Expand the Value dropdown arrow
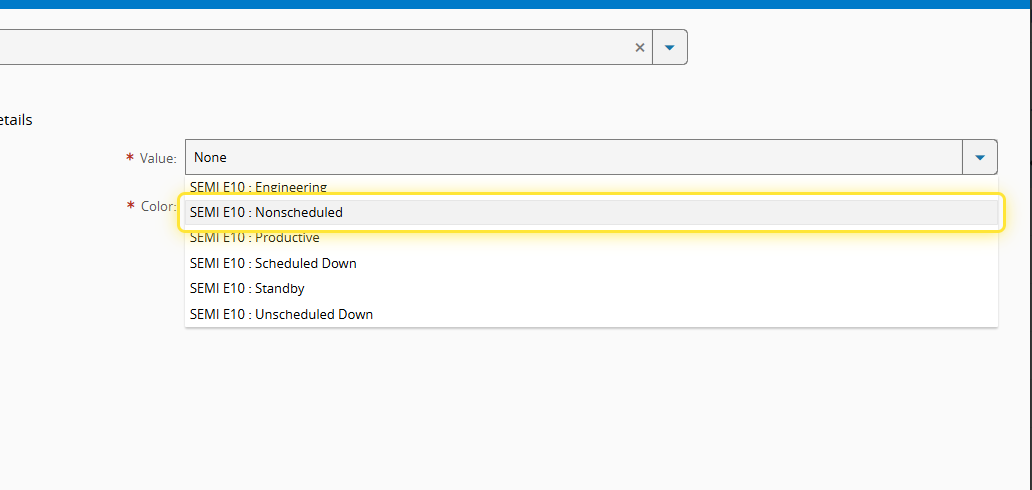Screen dimensions: 1032x490 click(979, 157)
